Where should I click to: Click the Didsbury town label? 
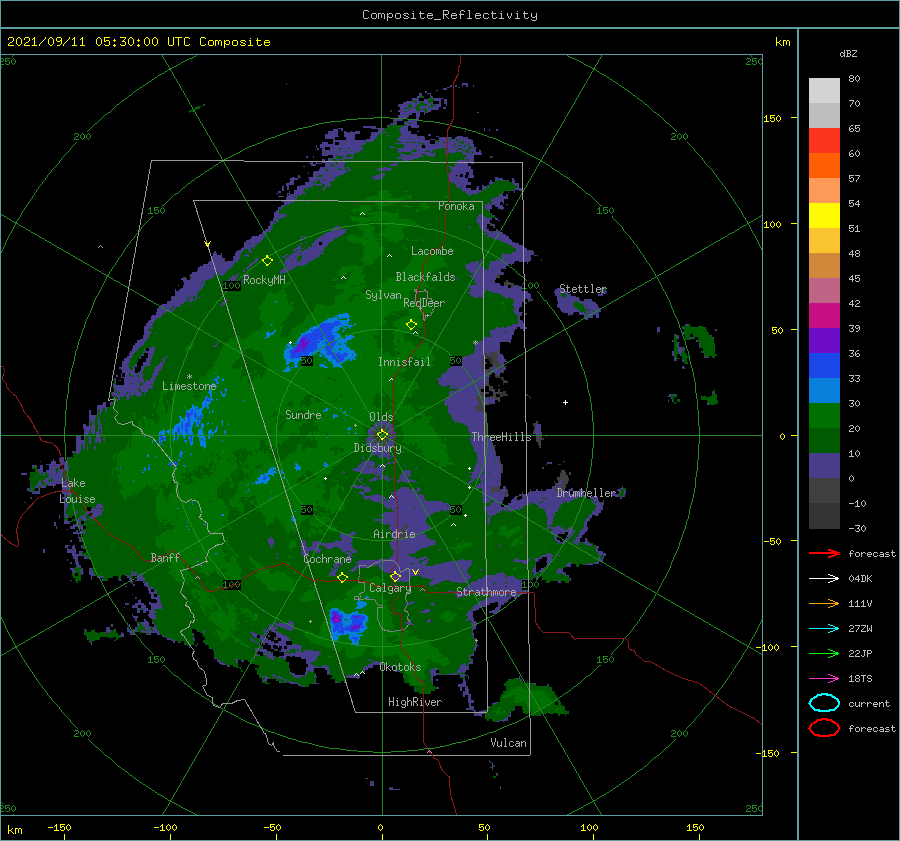377,448
